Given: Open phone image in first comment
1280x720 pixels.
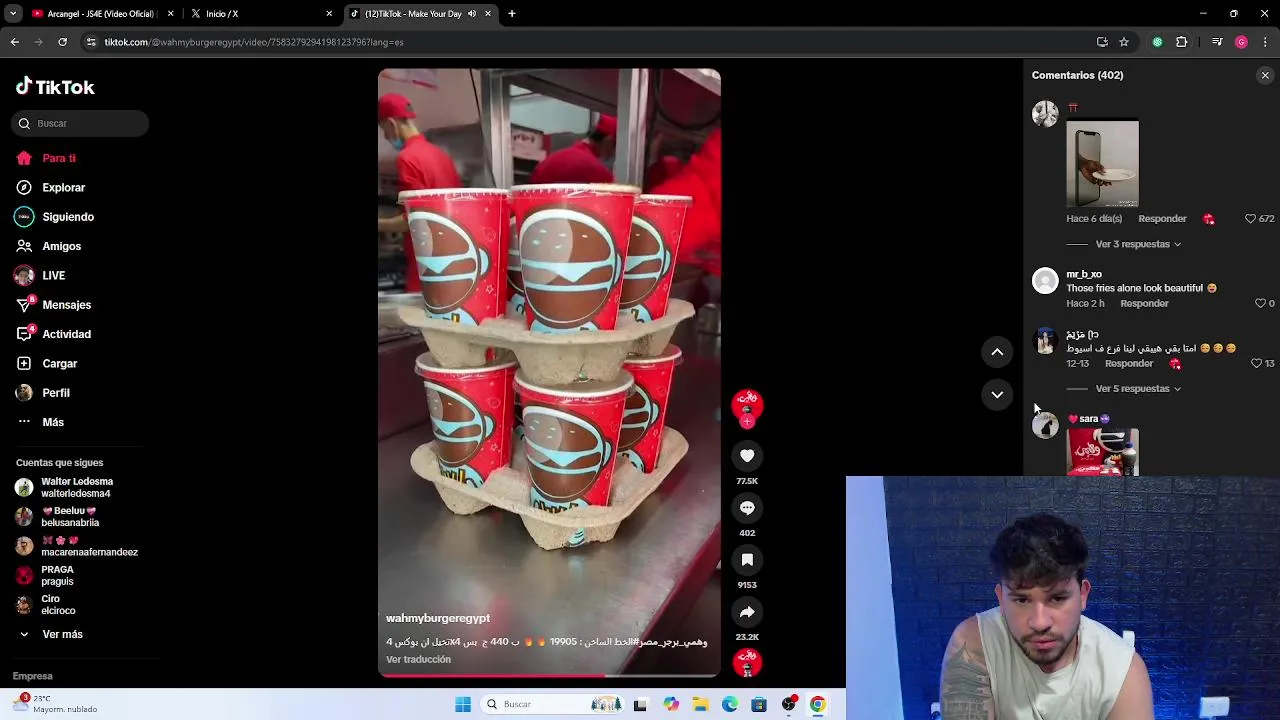Looking at the screenshot, I should [x=1102, y=163].
